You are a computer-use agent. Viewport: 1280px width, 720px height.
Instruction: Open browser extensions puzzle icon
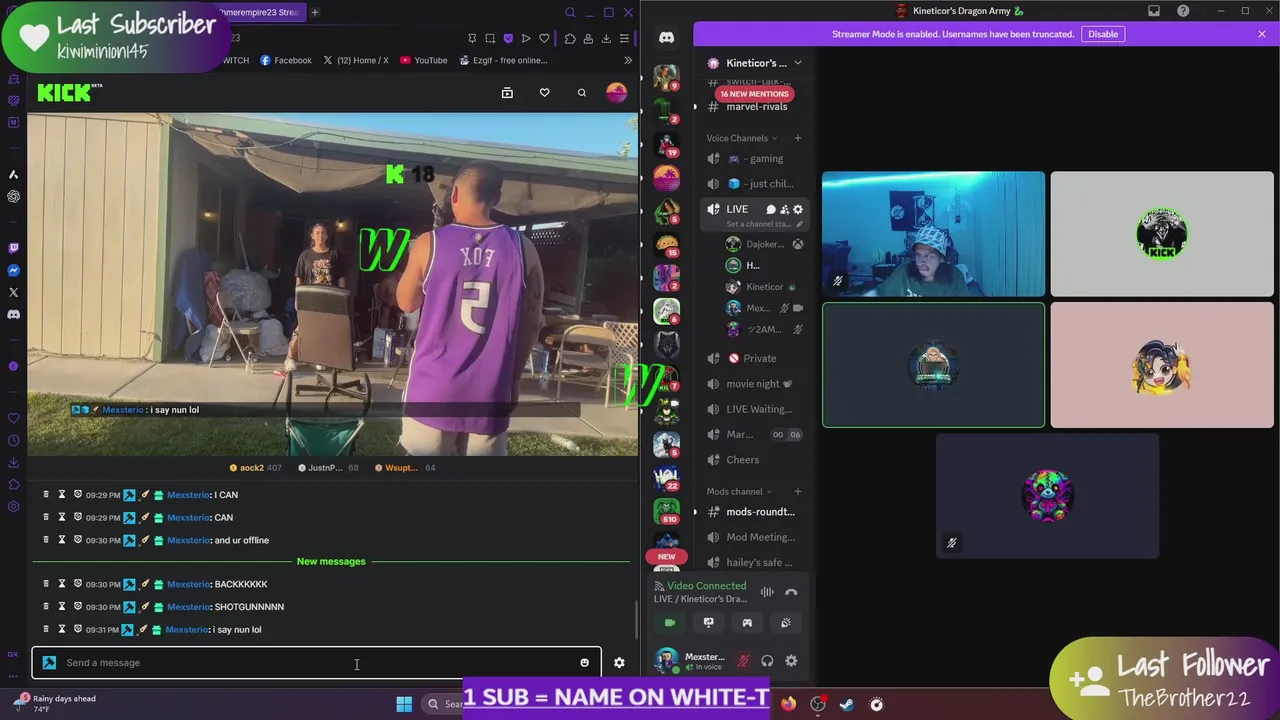570,38
